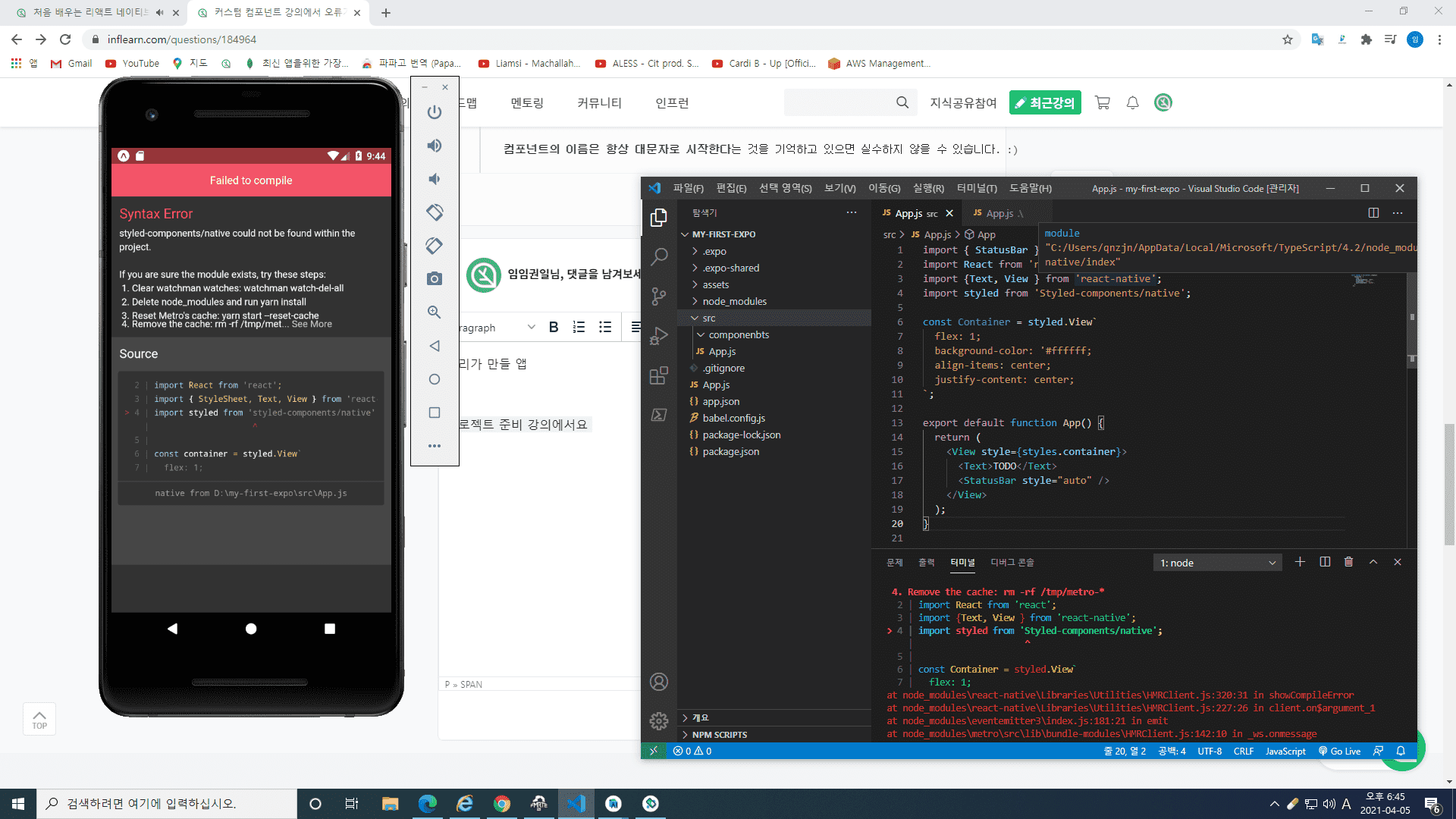Click the trash icon to kill terminal
The width and height of the screenshot is (1456, 819).
point(1348,562)
